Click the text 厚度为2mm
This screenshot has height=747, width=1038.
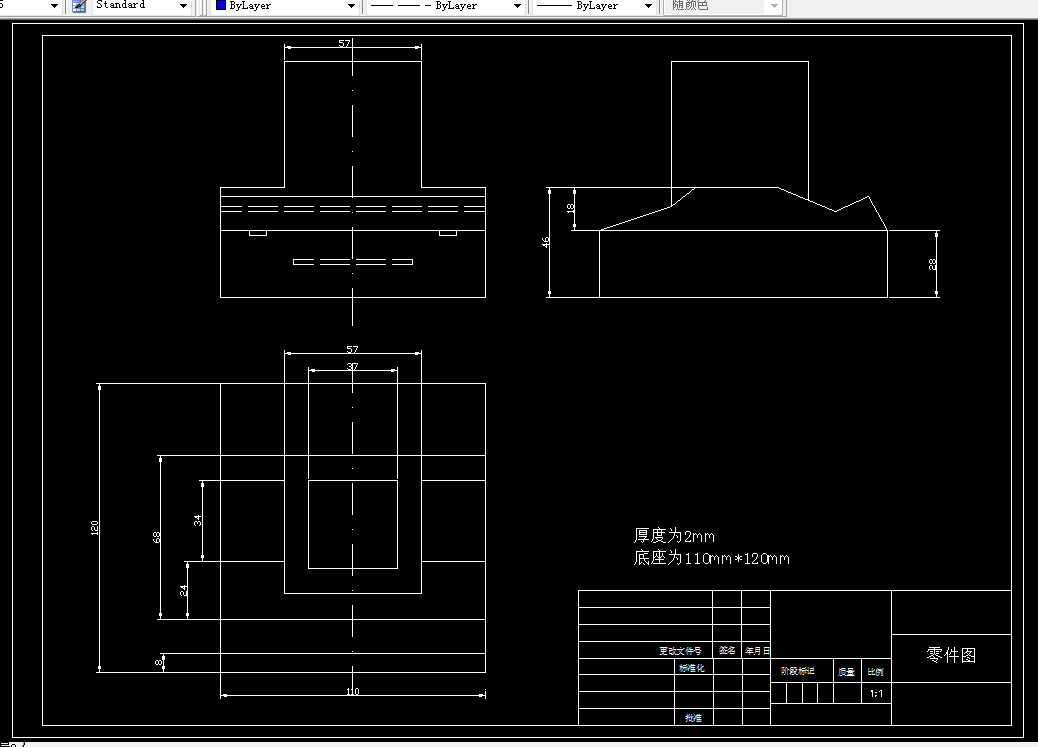672,535
